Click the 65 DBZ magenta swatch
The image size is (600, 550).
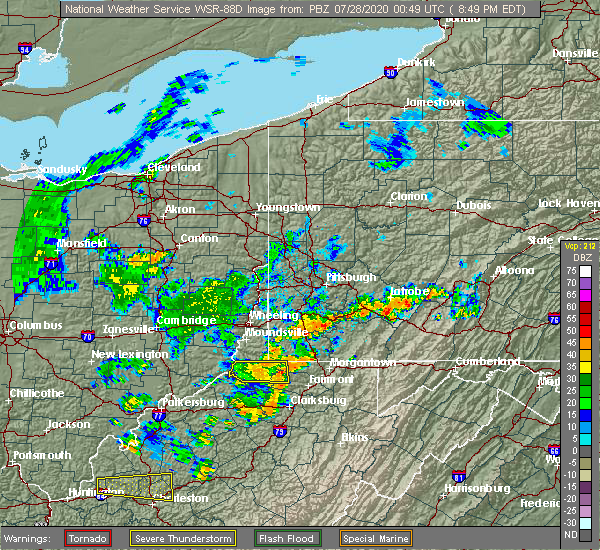pyautogui.click(x=585, y=295)
